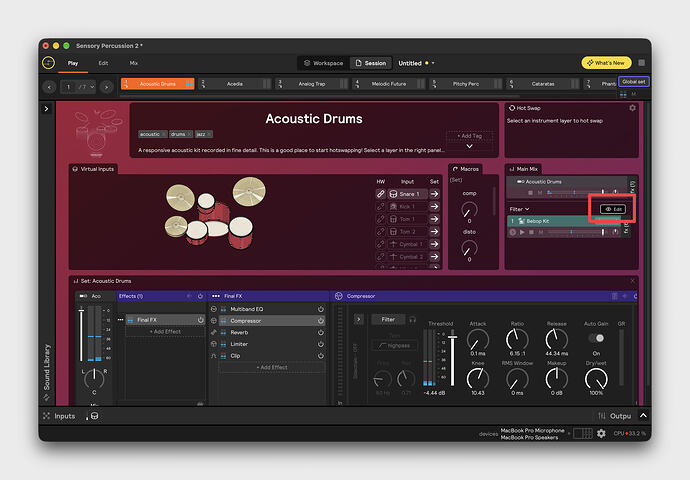Select the Workspace tab
Image resolution: width=690 pixels, height=480 pixels.
coord(323,63)
